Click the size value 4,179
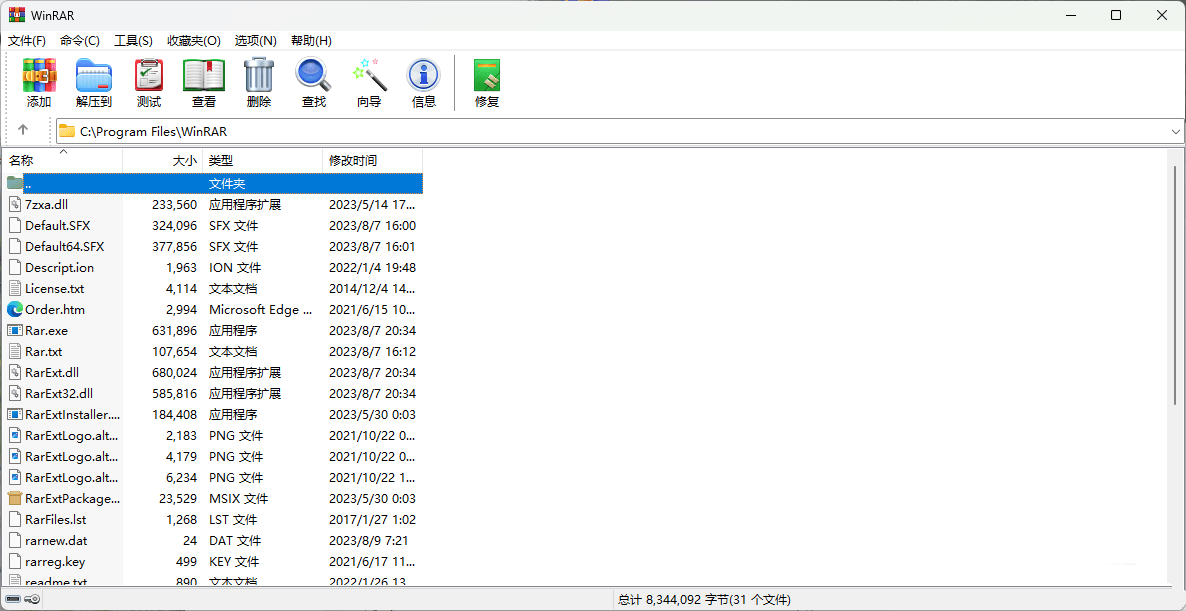The image size is (1186, 611). pos(182,457)
